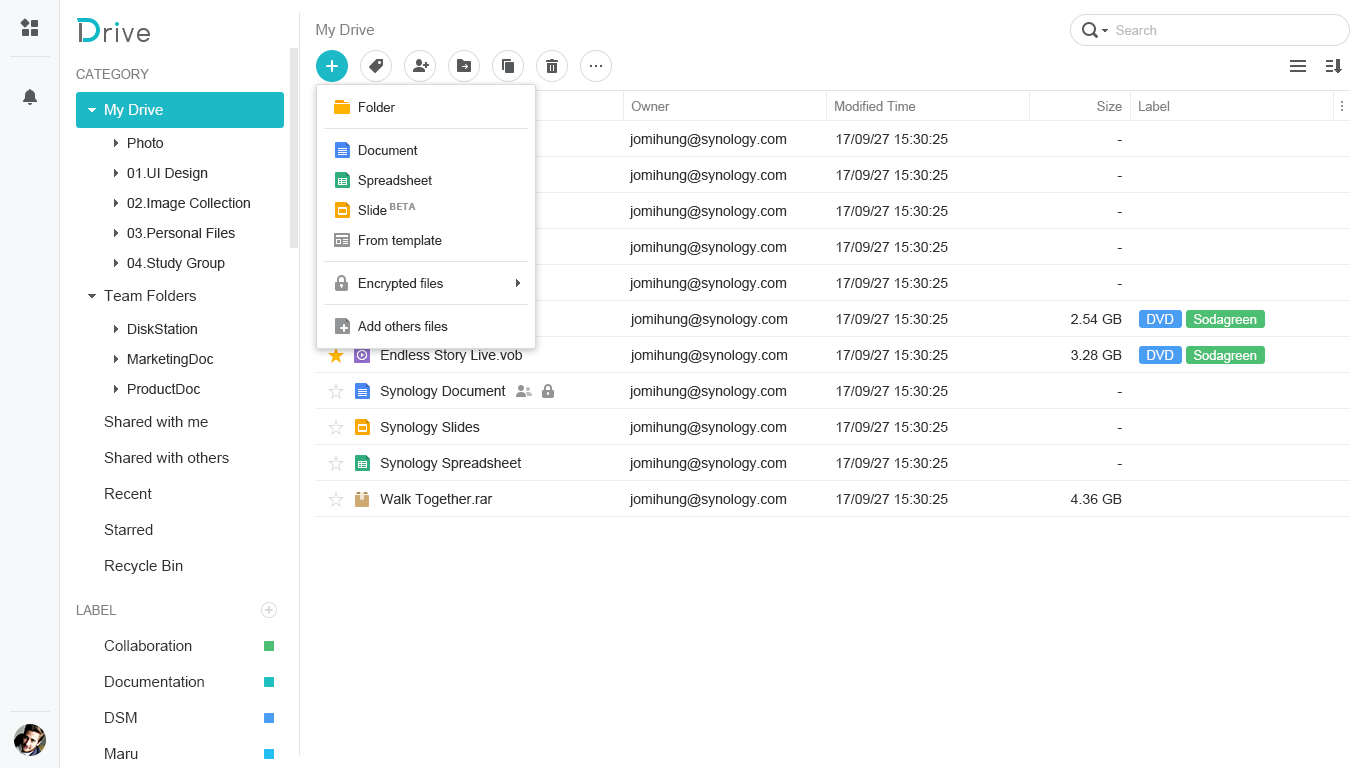Click the label tag toolbar icon

[376, 66]
